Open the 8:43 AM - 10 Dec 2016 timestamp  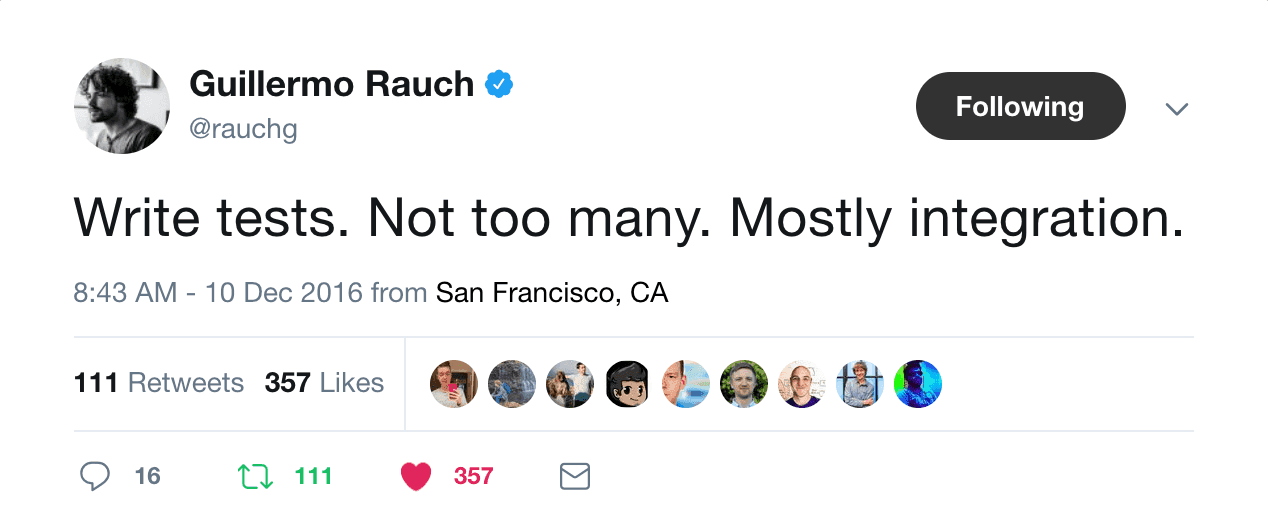(217, 293)
